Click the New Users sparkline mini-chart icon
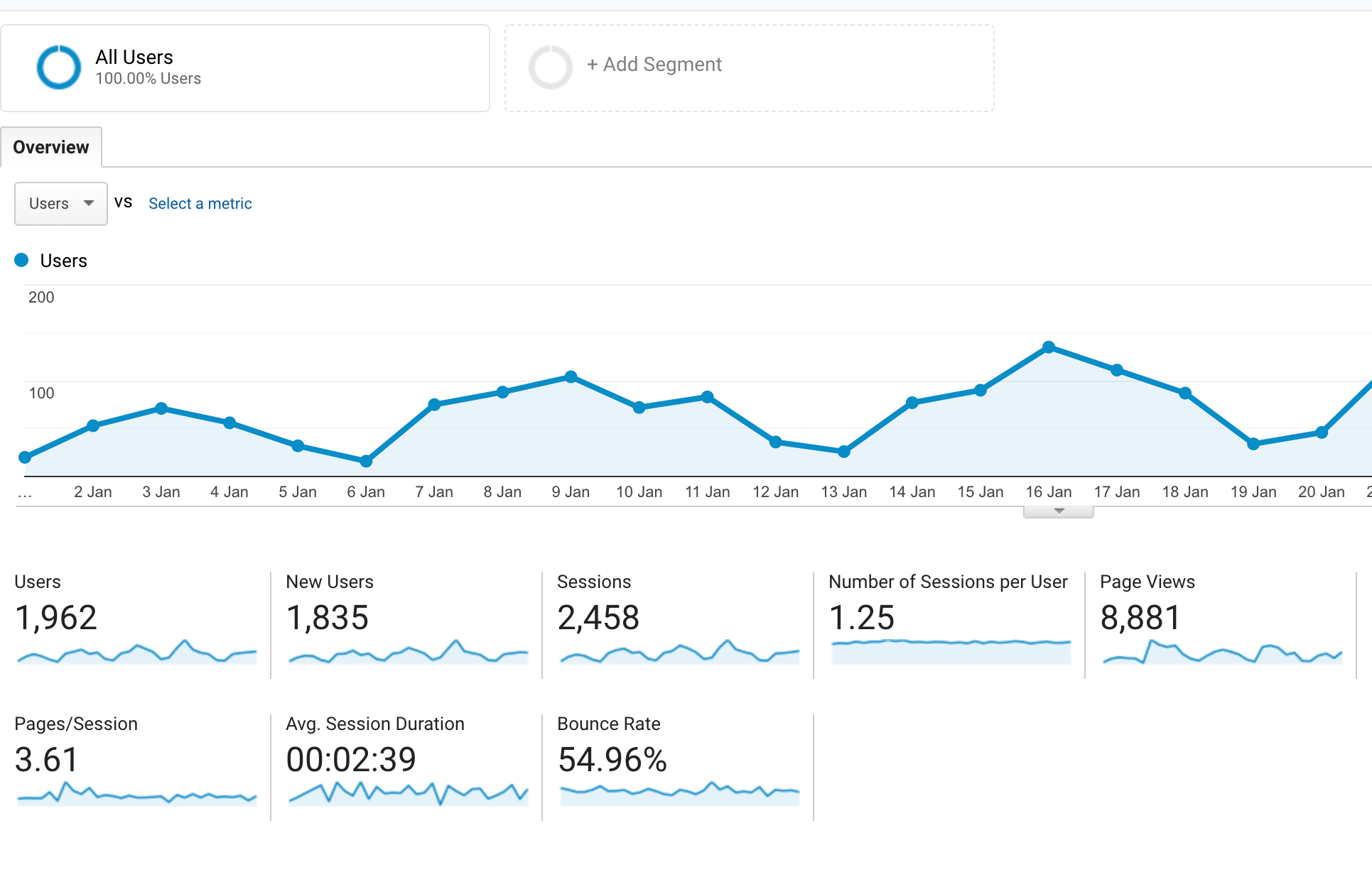Image resolution: width=1372 pixels, height=882 pixels. click(x=407, y=651)
